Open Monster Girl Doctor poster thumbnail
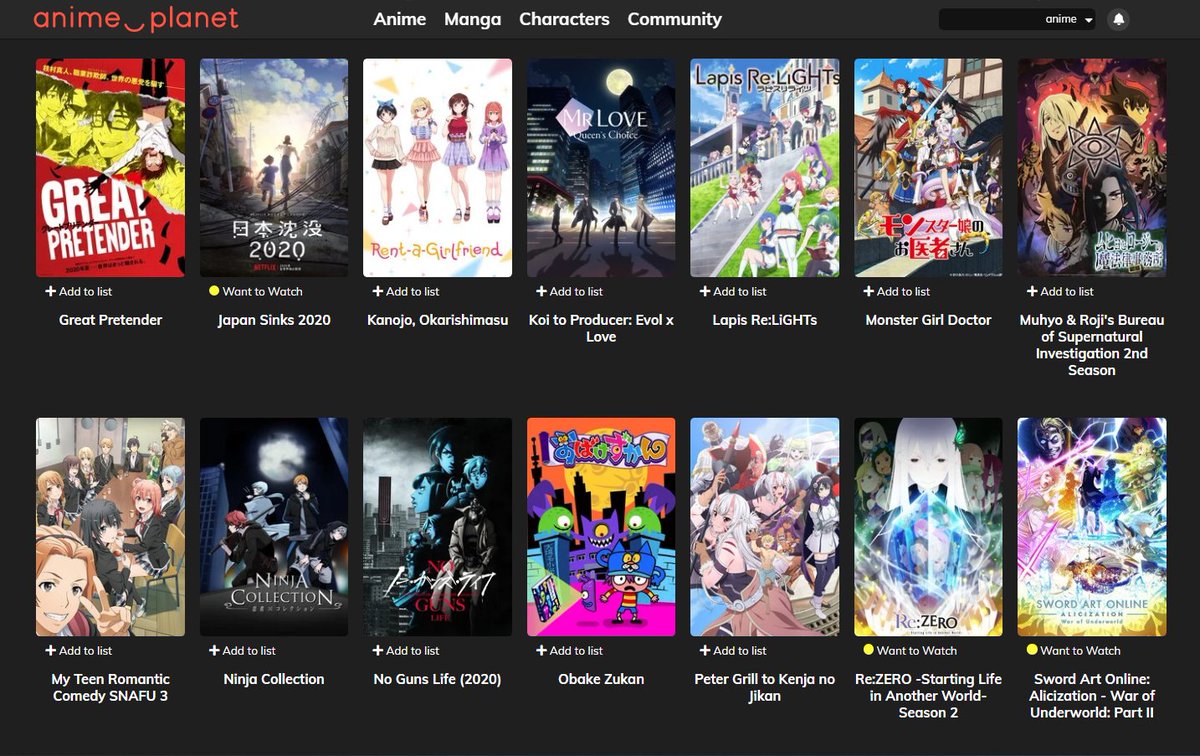Screen dimensions: 1200x756 click(928, 168)
